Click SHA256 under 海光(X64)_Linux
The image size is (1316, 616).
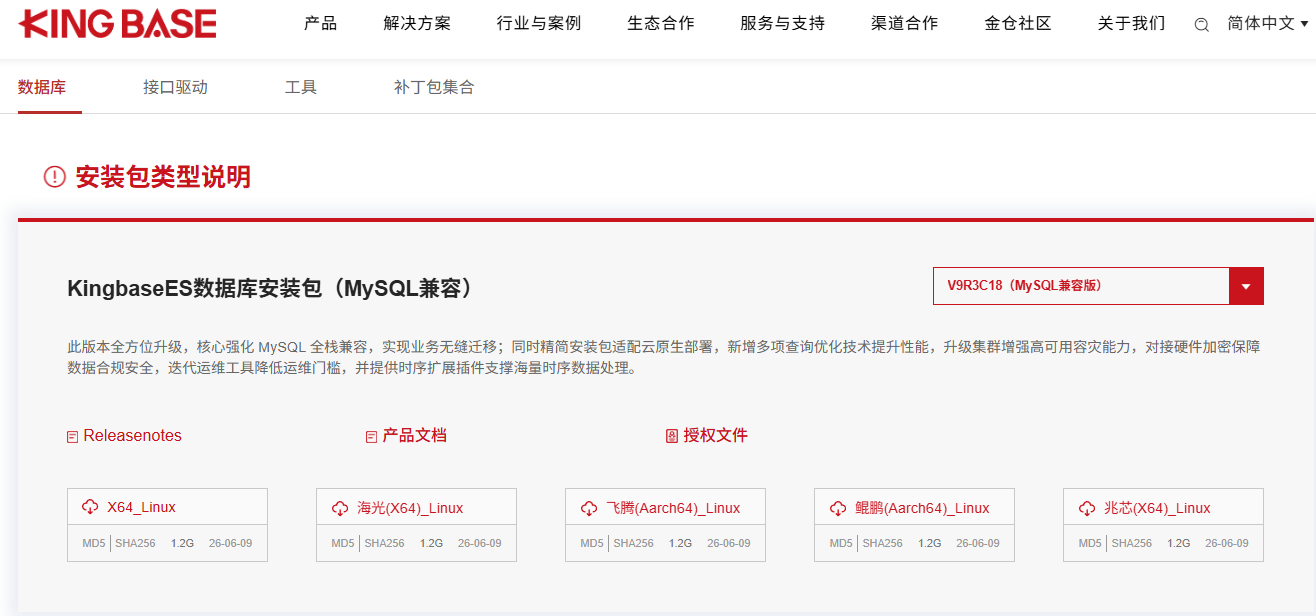[385, 543]
